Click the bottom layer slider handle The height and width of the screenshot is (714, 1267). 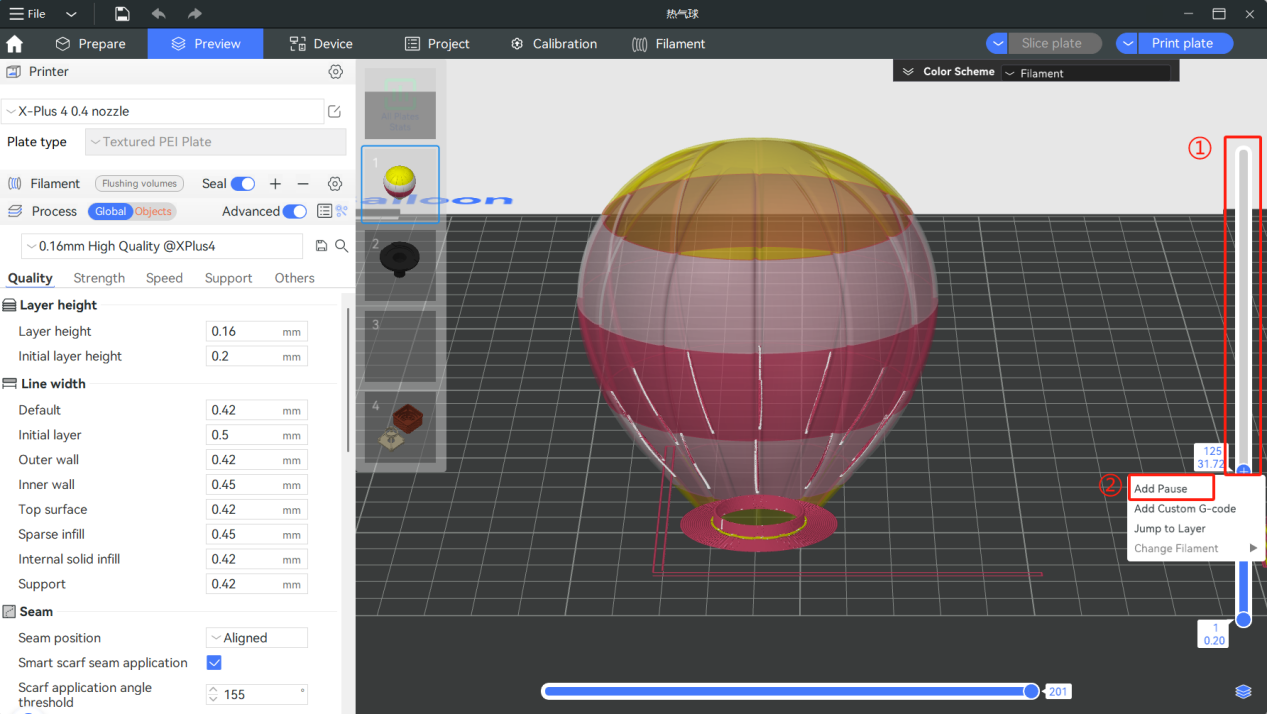click(x=1243, y=620)
